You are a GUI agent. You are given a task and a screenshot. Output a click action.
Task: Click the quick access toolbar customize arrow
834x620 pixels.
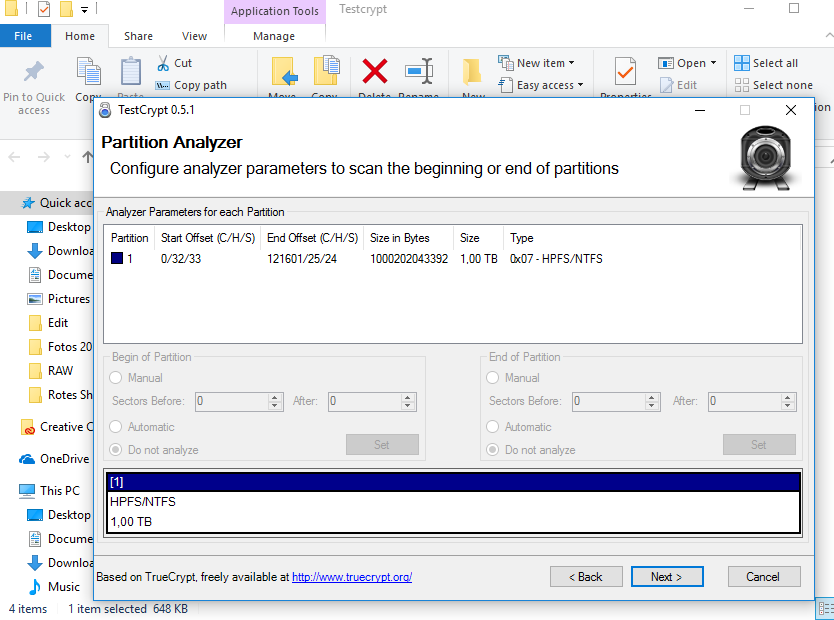pyautogui.click(x=85, y=10)
